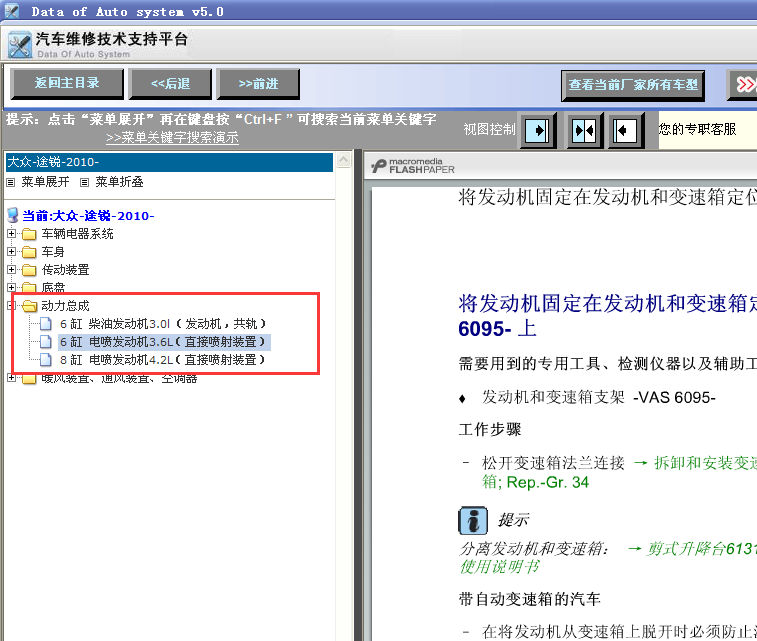
Task: Collapse the 动力总成 tree node
Action: tap(12, 306)
